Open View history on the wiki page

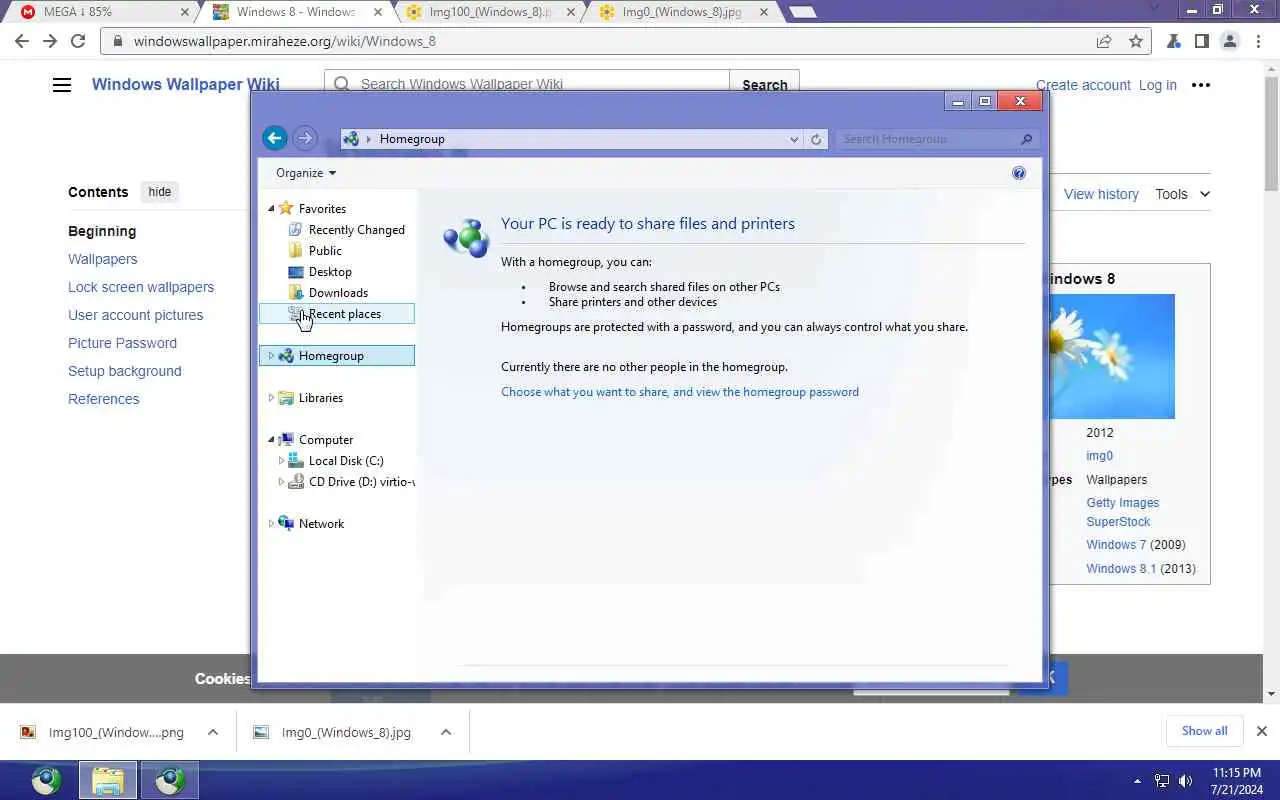(x=1101, y=194)
